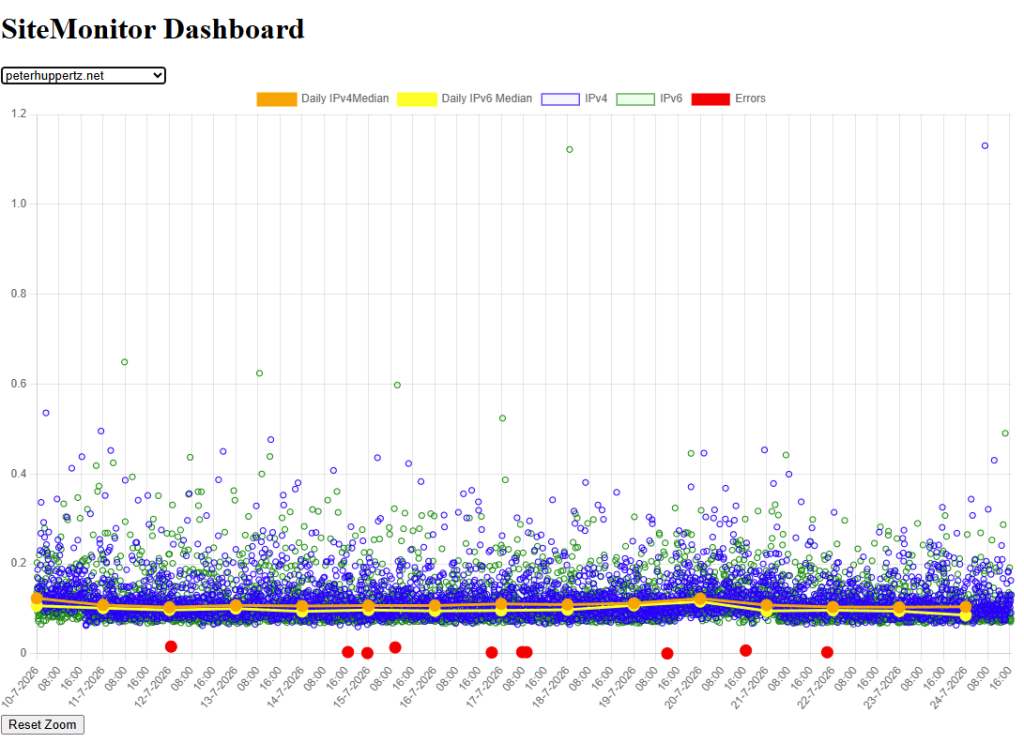The width and height of the screenshot is (1024, 743).
Task: Toggle the red Errors legend swatch
Action: (x=711, y=99)
